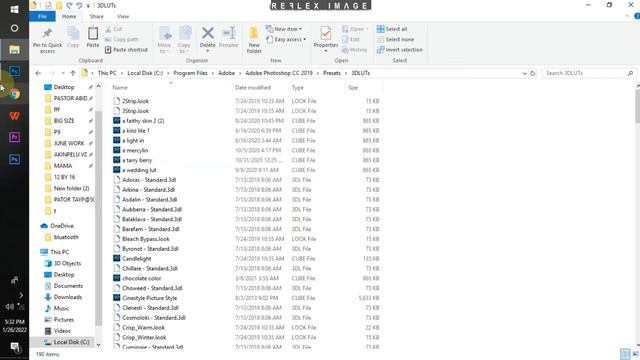
Task: Select Cinestyle Picture Style file
Action: (149, 298)
